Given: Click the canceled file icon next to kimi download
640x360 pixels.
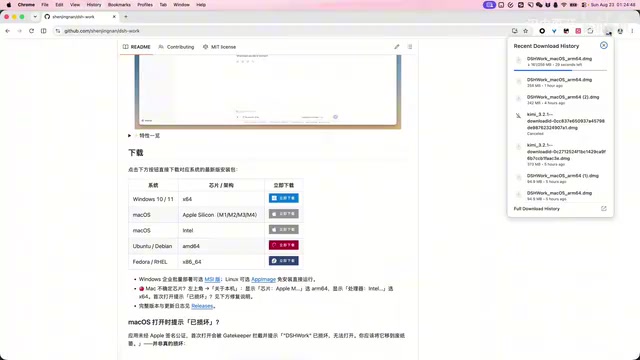Looking at the screenshot, I should [x=518, y=116].
